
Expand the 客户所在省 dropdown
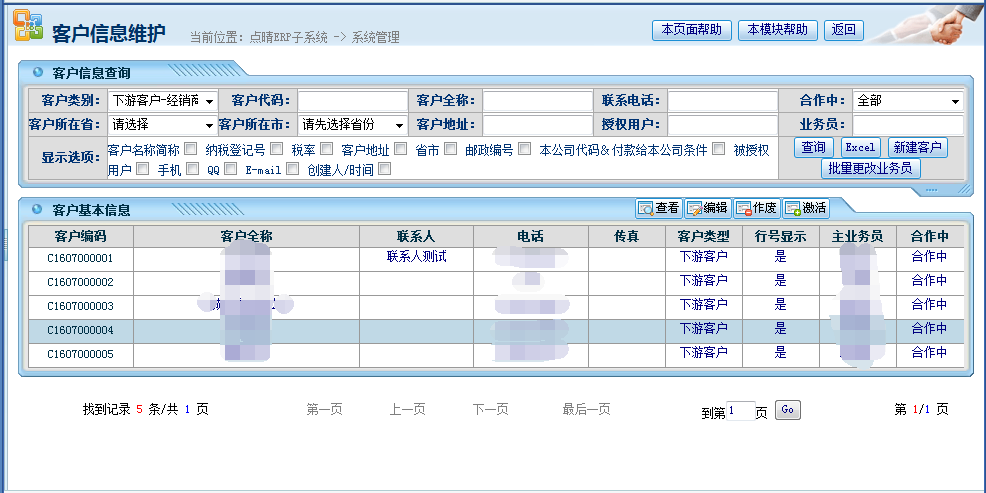click(x=162, y=125)
